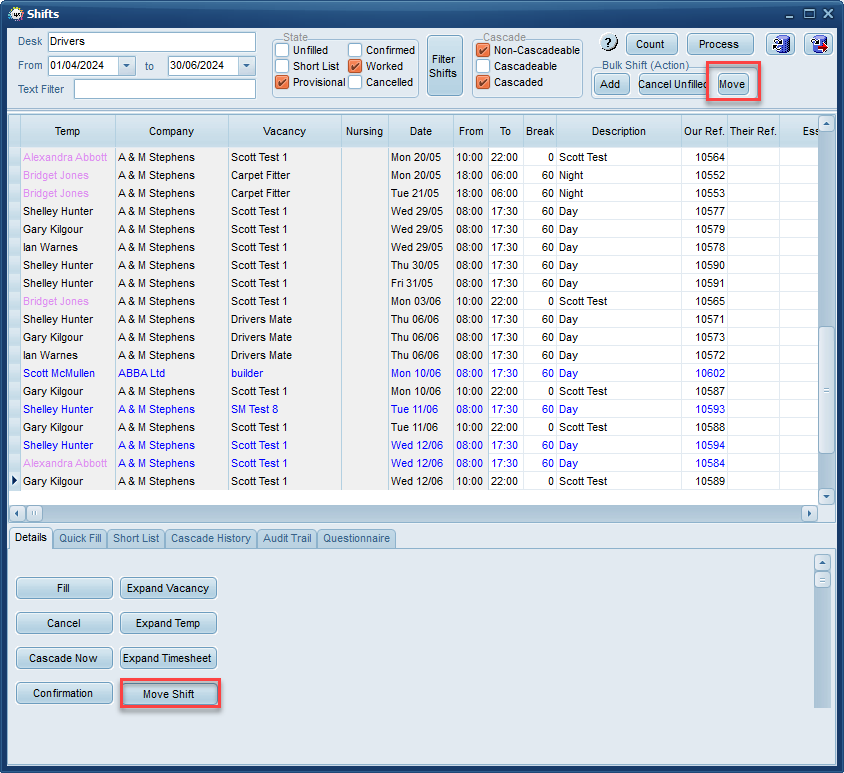The height and width of the screenshot is (773, 844).
Task: Click the vertical scrollbar thumb of table
Action: pos(826,390)
